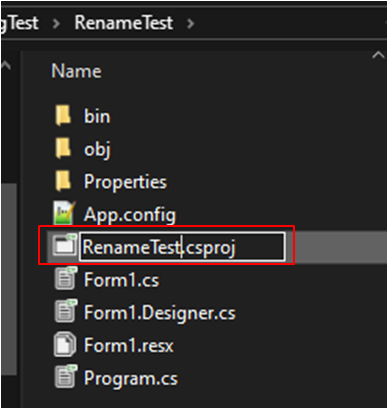The image size is (388, 409).
Task: Click the navigation pane scroll up arrow
Action: [x=6, y=65]
